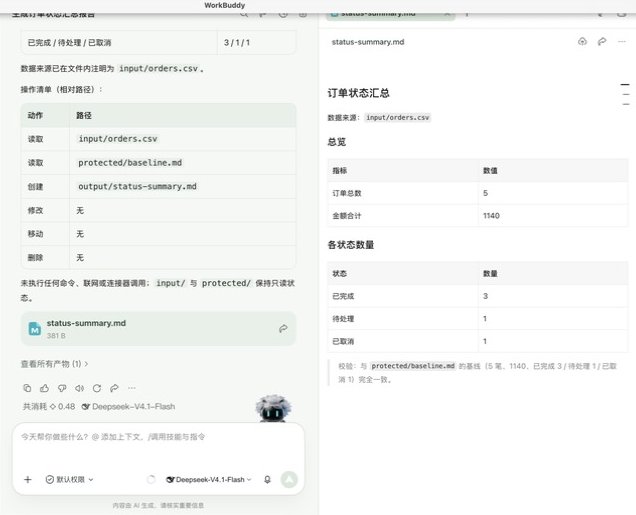Add attachment with the plus button
The width and height of the screenshot is (636, 515).
click(x=28, y=480)
